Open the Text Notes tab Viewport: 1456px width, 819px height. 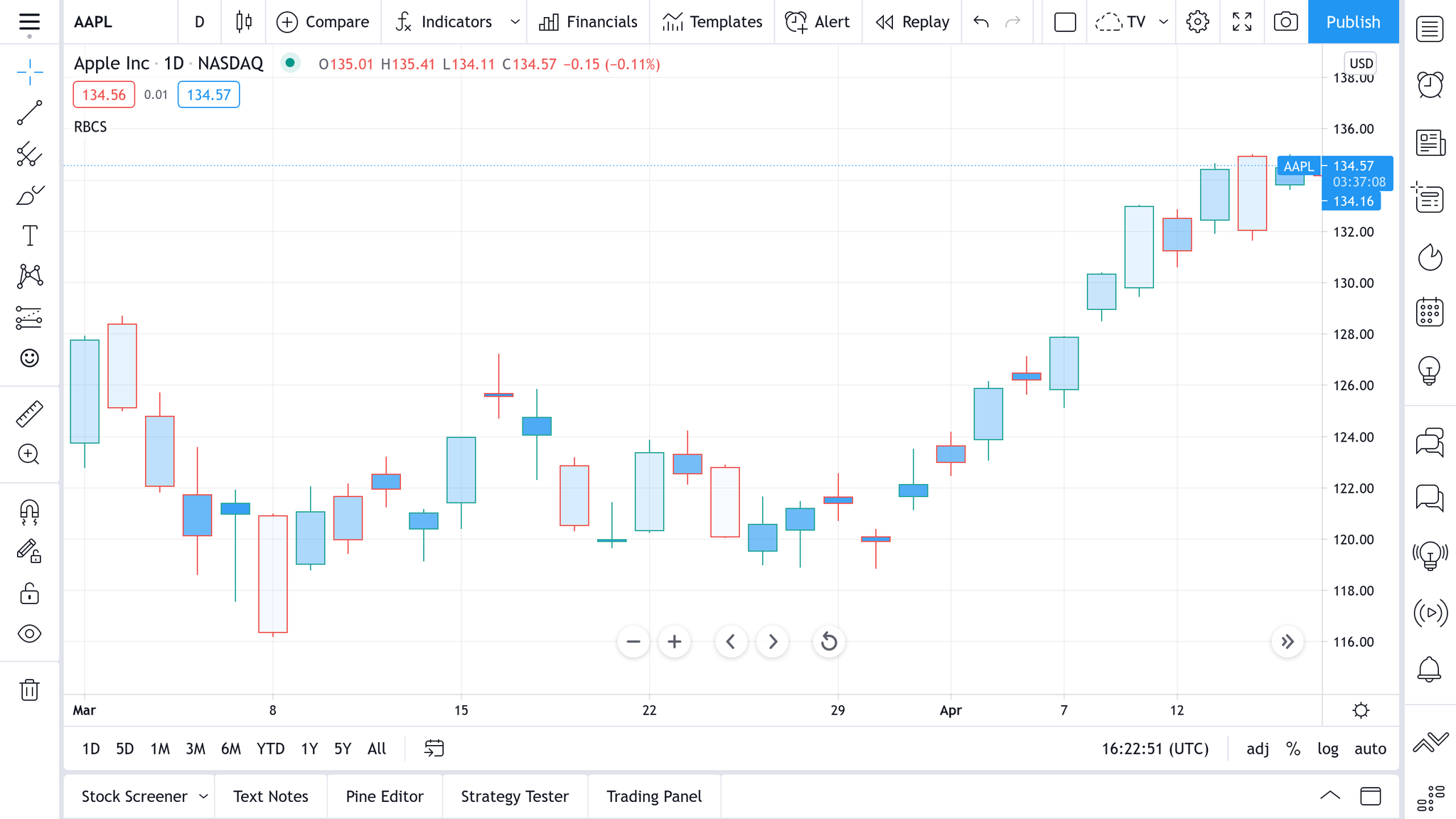[x=271, y=796]
